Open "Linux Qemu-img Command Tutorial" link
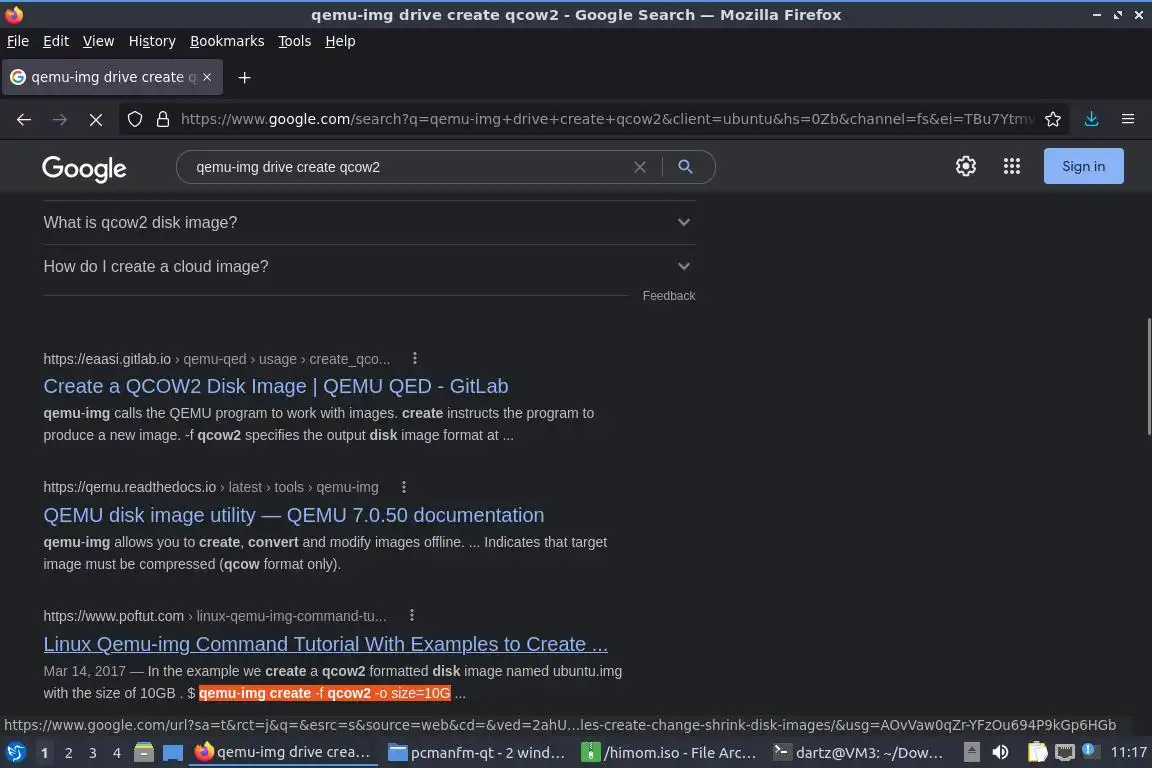The height and width of the screenshot is (768, 1152). (325, 644)
